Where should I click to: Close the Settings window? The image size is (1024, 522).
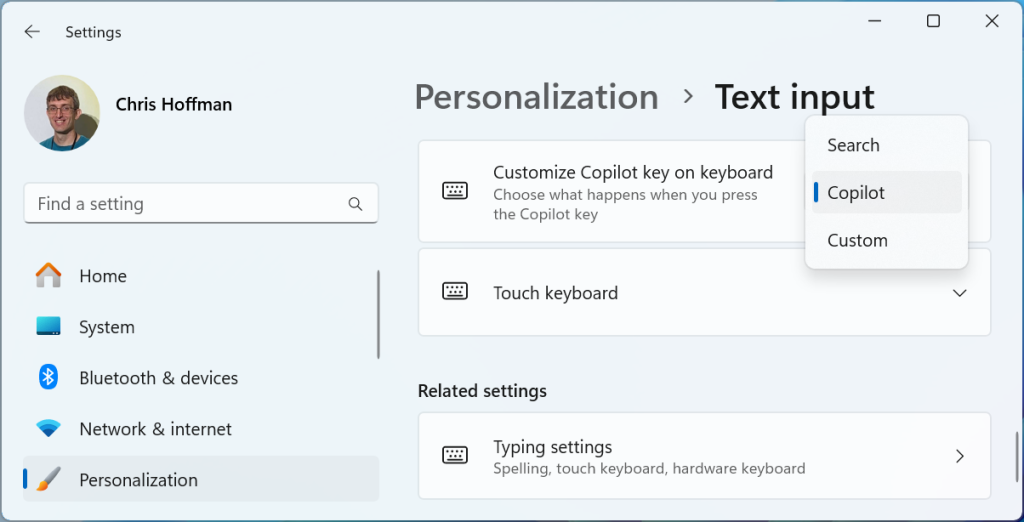[991, 21]
